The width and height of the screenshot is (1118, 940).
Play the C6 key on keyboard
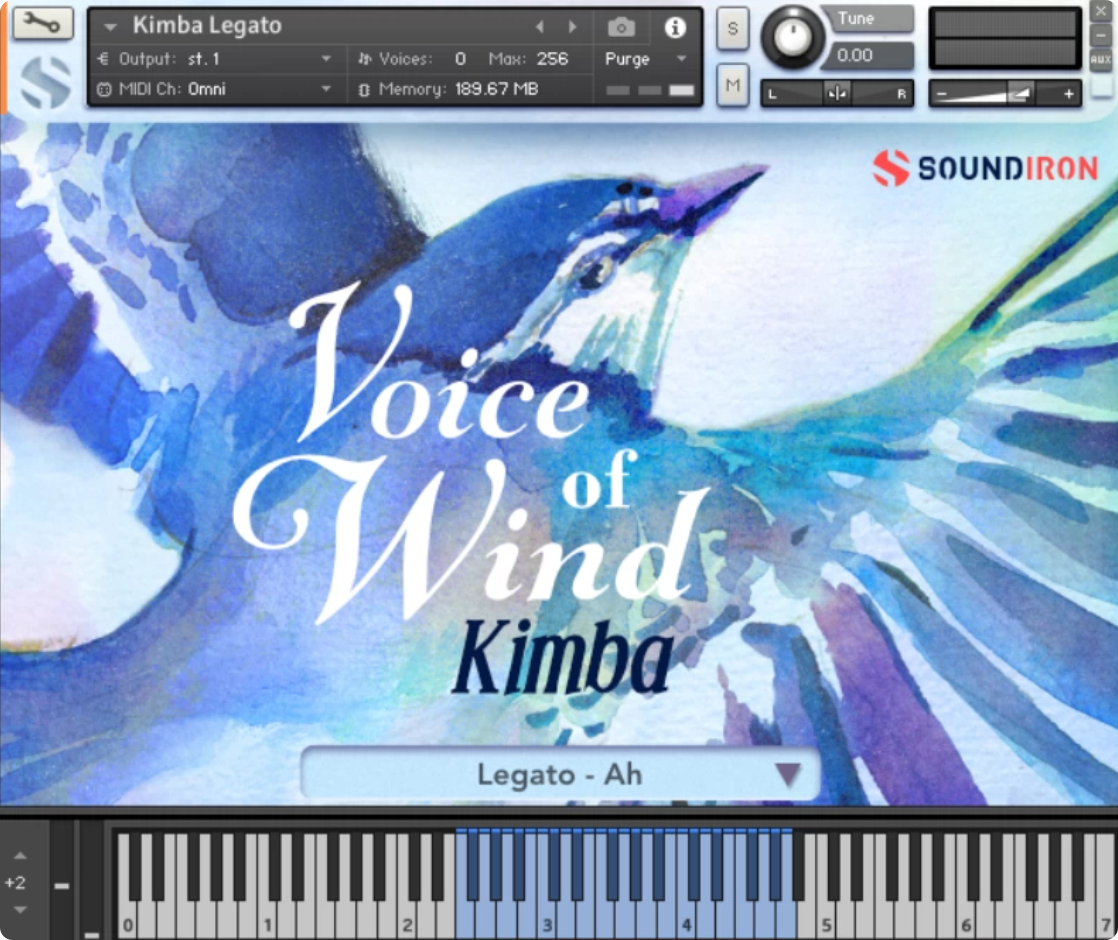[965, 920]
